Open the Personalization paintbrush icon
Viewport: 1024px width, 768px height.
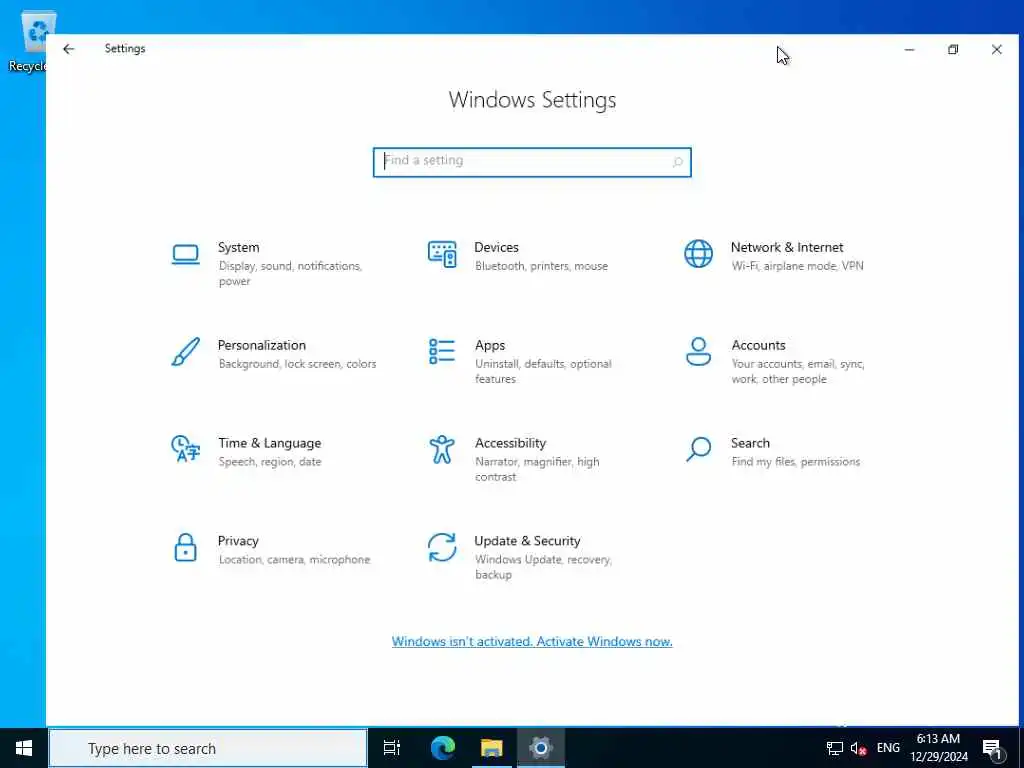point(185,352)
